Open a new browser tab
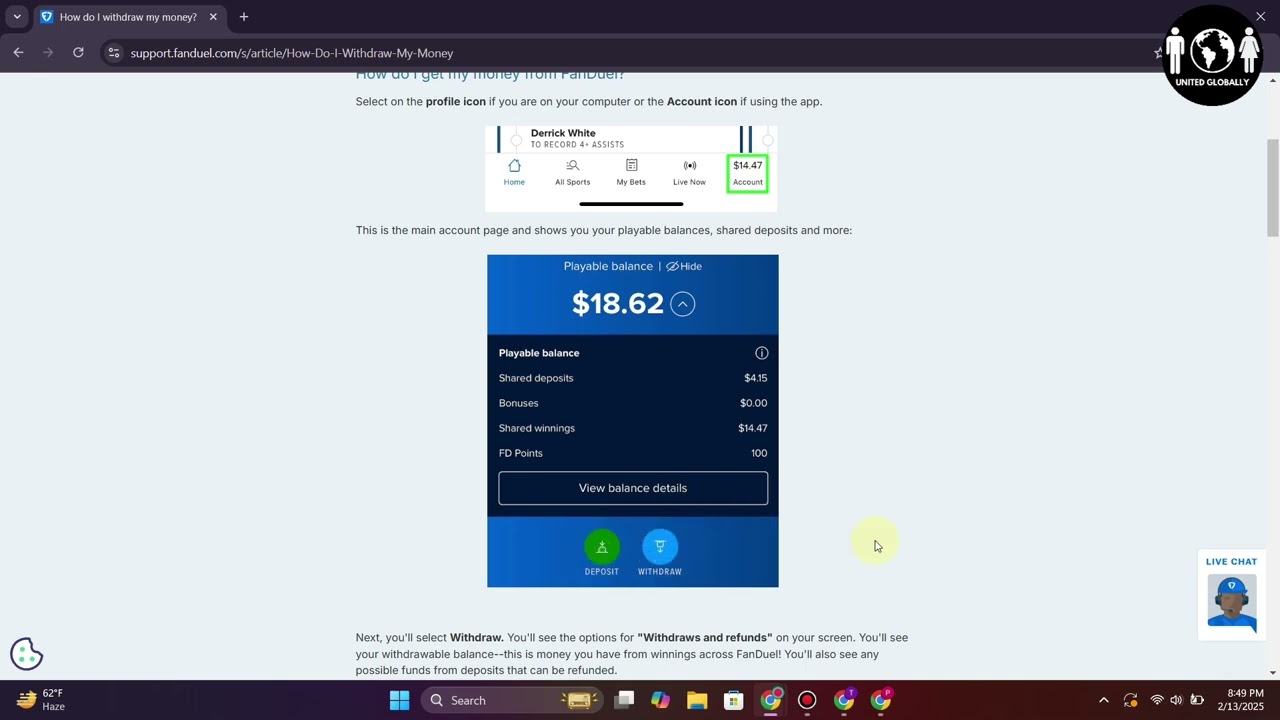 click(x=244, y=17)
